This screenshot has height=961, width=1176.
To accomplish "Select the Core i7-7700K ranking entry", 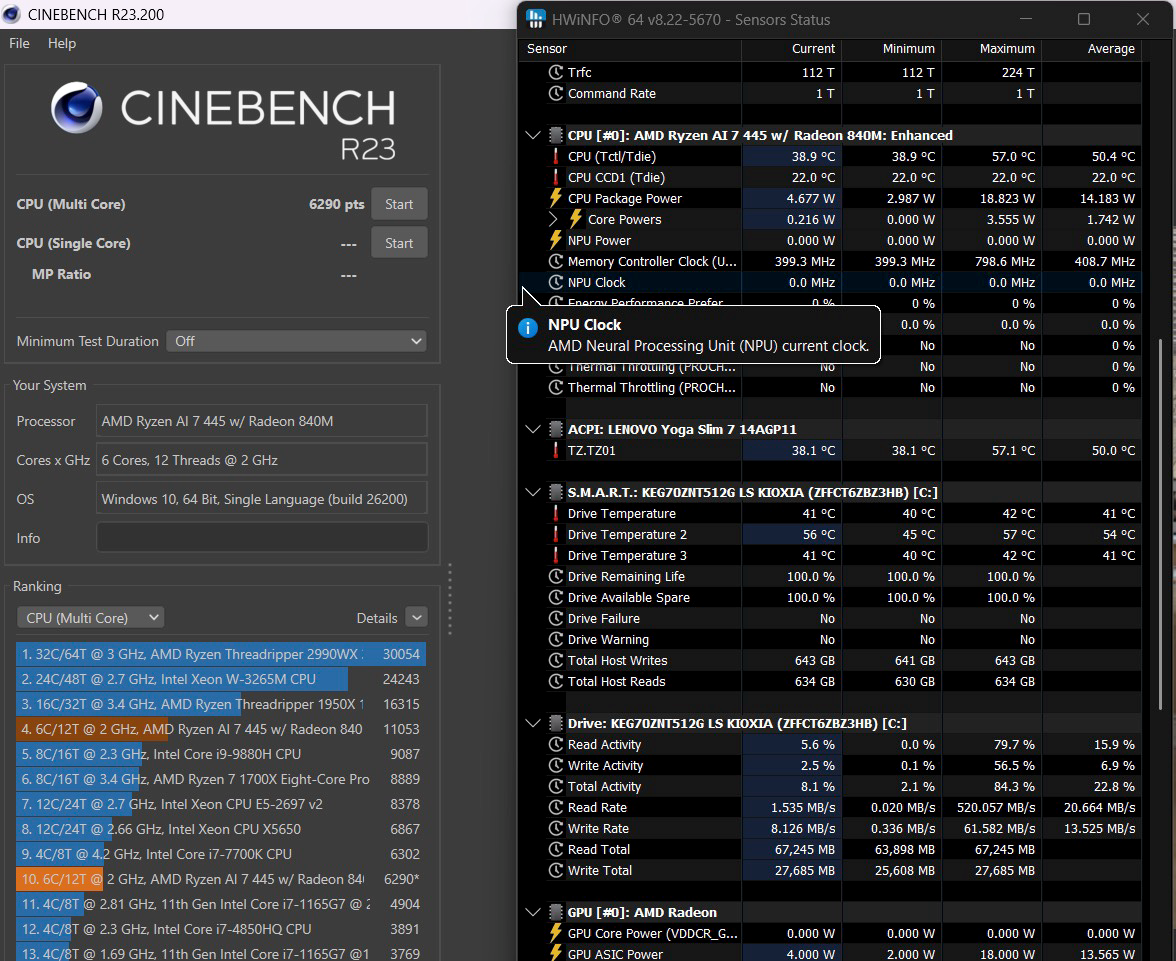I will tap(220, 854).
